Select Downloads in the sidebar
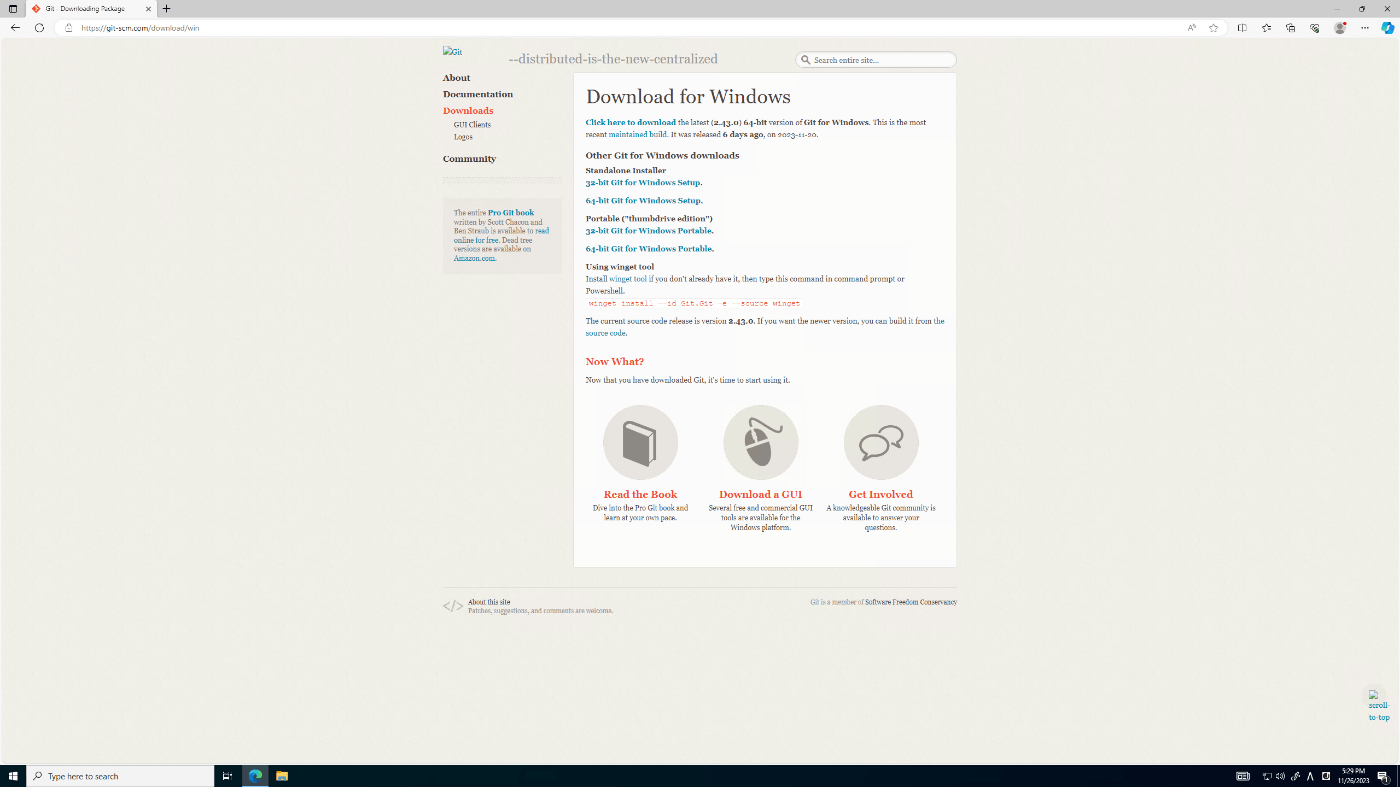The image size is (1400, 787). click(468, 111)
